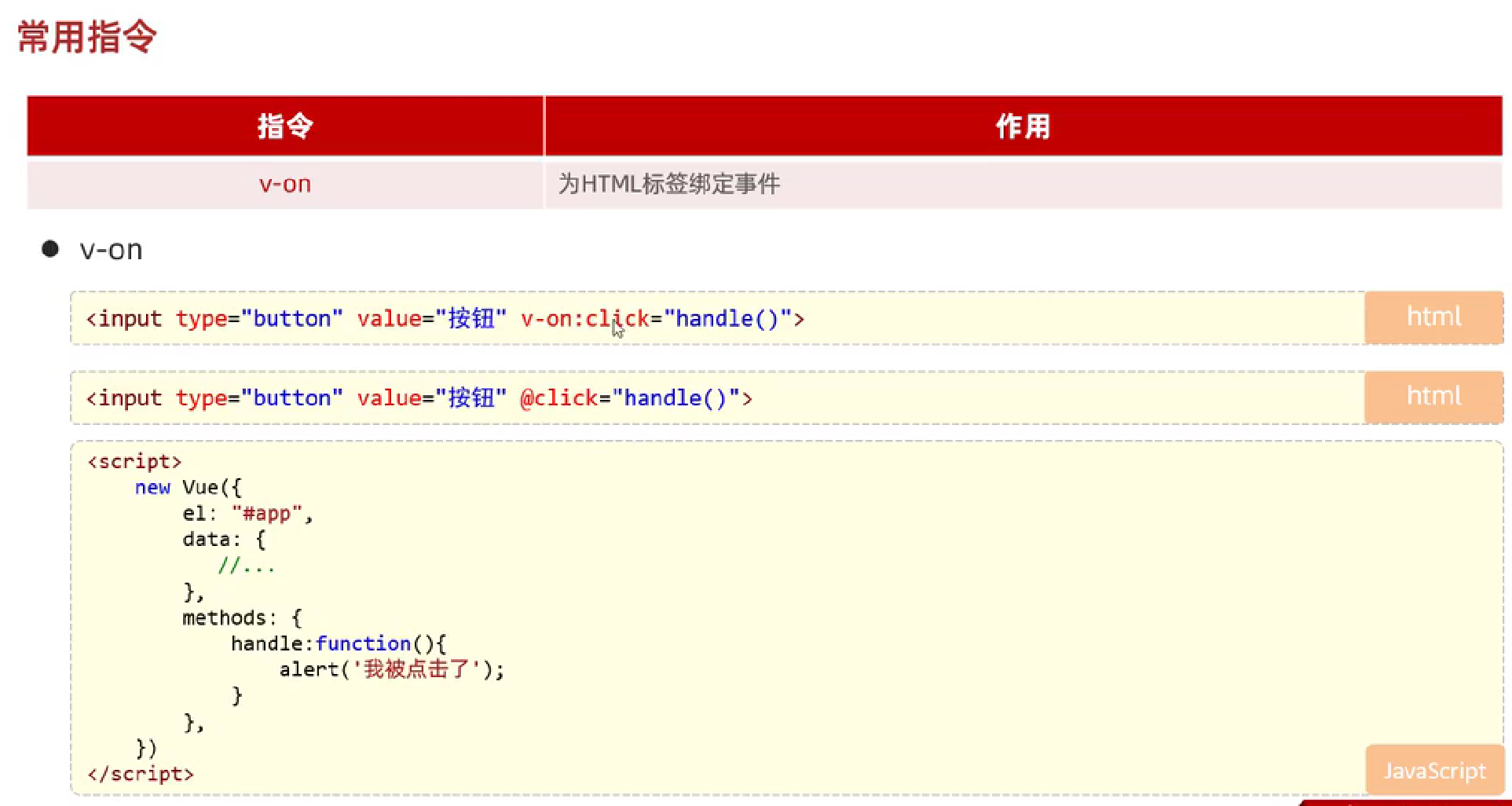Click the data: { code line
This screenshot has width=1512, height=806.
[225, 540]
